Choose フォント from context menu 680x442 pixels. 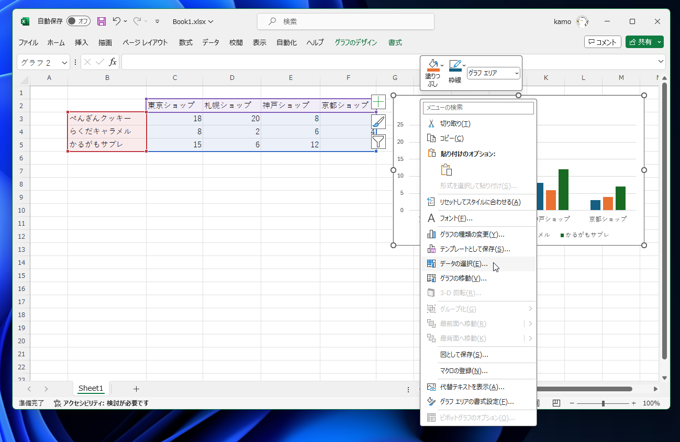tap(478, 218)
